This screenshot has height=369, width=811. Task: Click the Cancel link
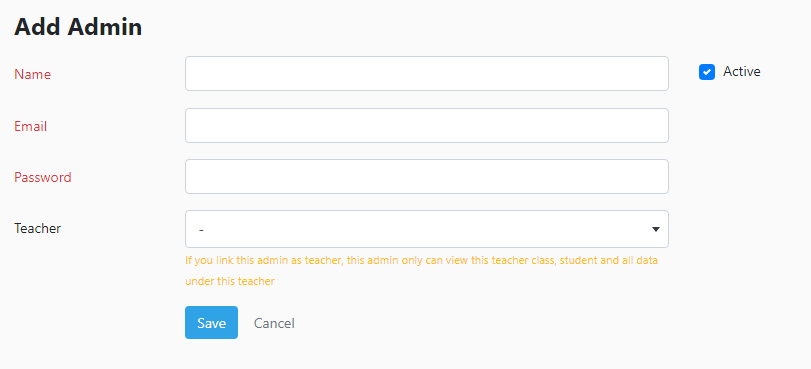click(x=274, y=323)
